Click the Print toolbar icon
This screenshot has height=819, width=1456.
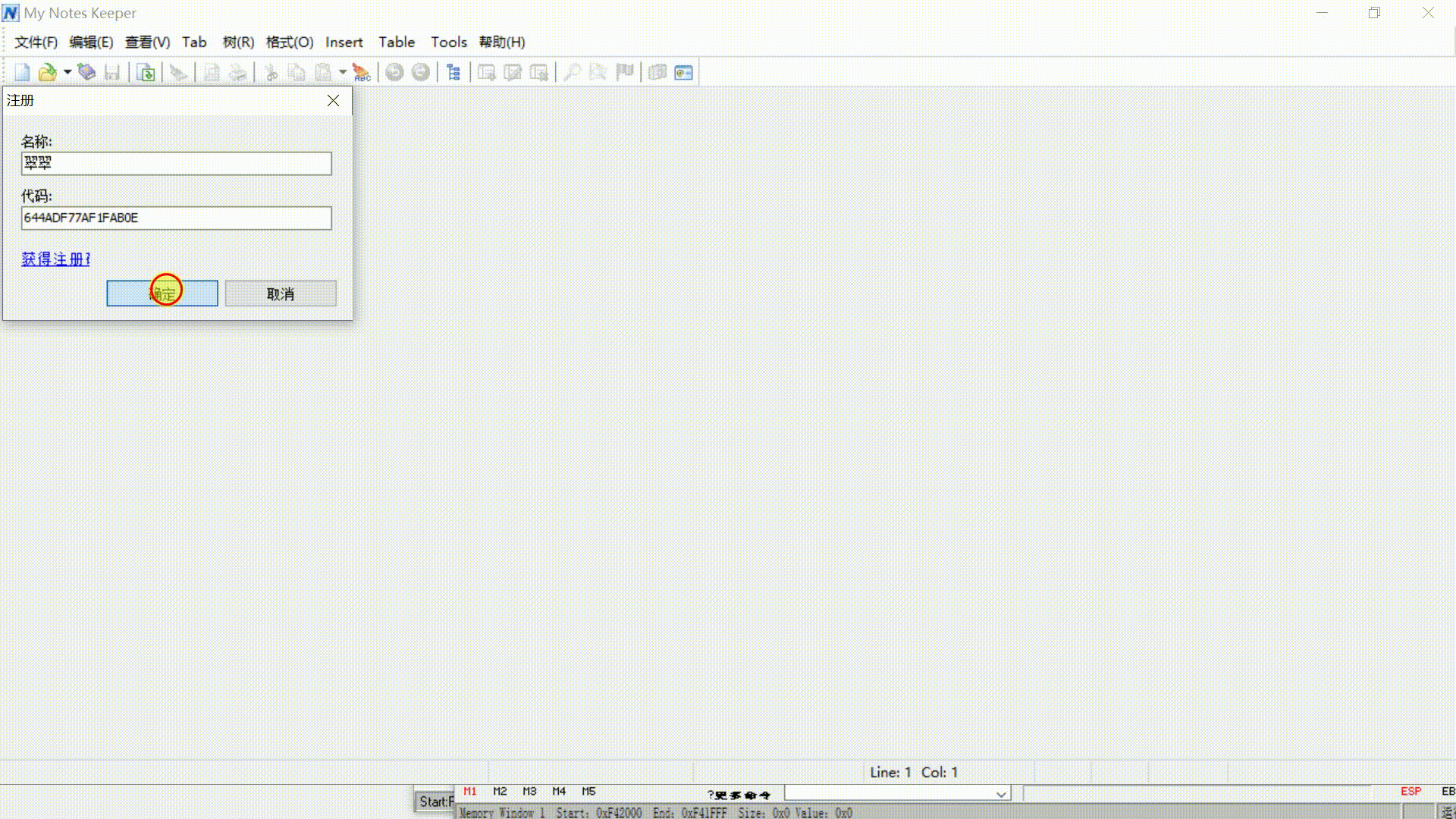tap(238, 73)
